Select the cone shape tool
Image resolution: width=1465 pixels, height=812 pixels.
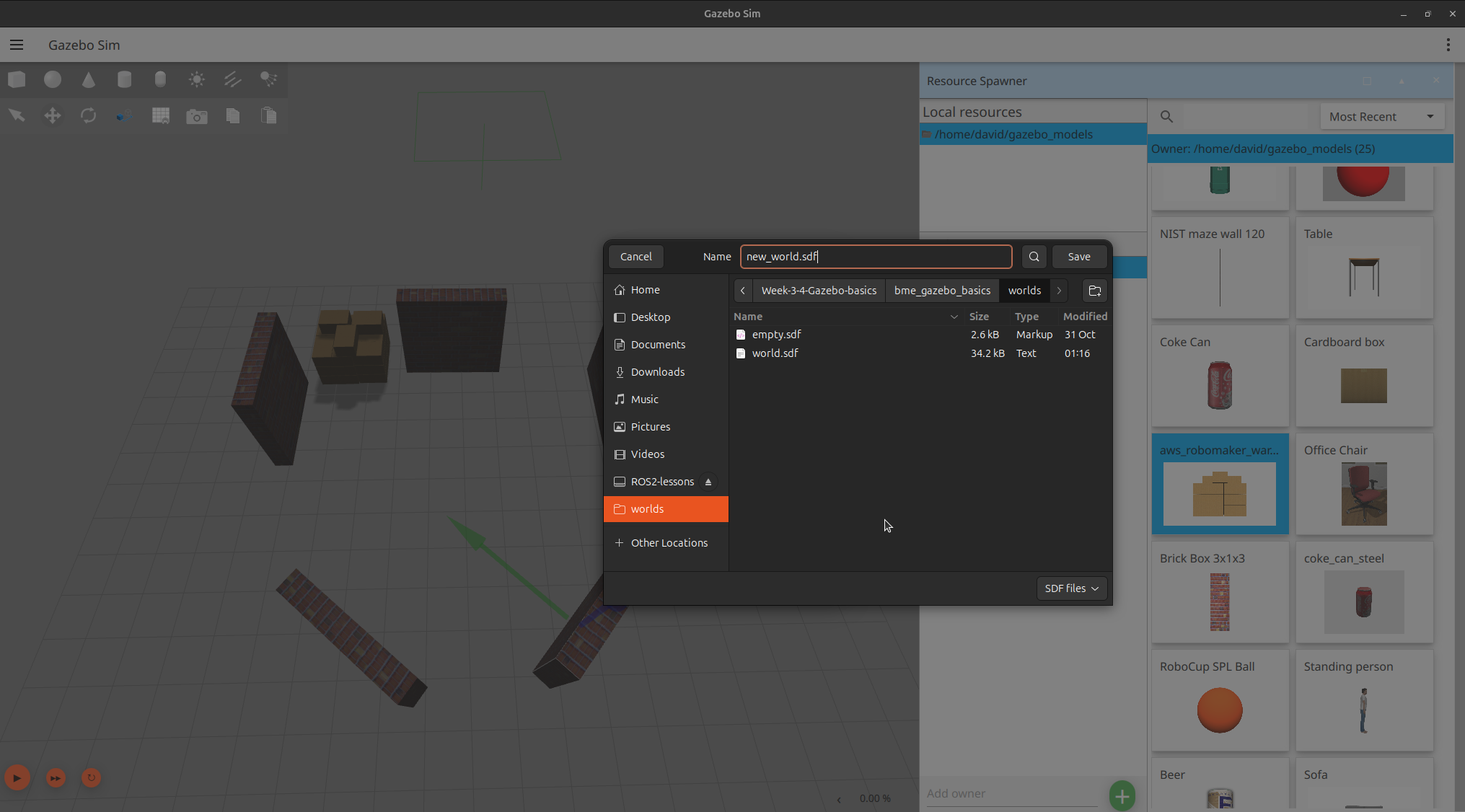89,79
